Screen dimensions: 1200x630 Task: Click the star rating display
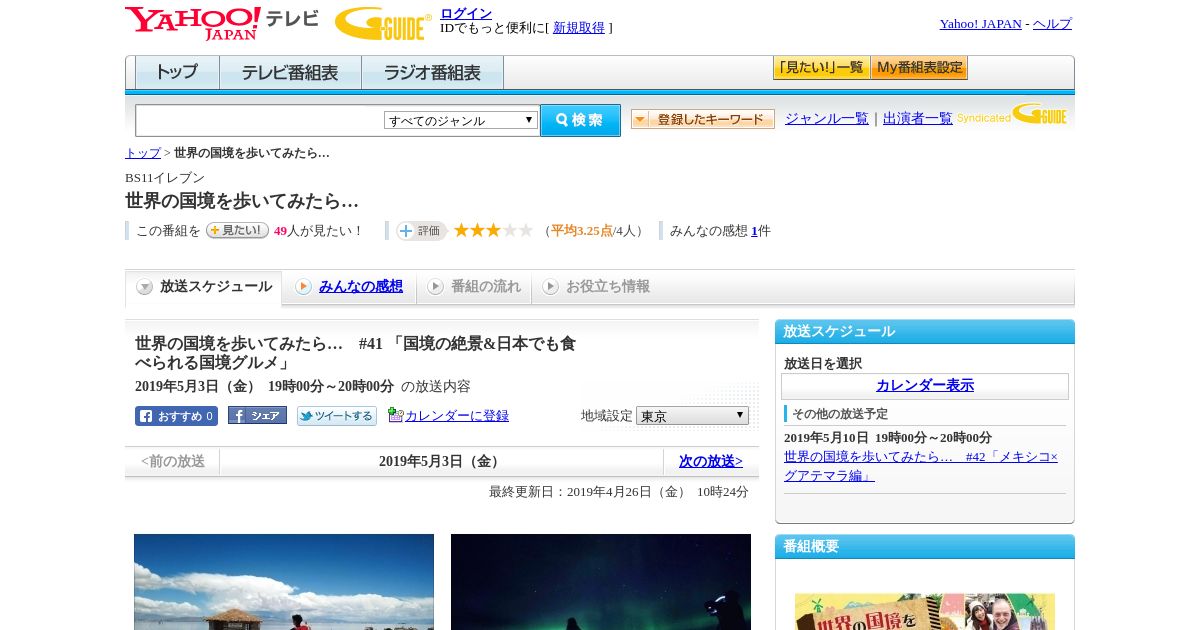(x=493, y=230)
